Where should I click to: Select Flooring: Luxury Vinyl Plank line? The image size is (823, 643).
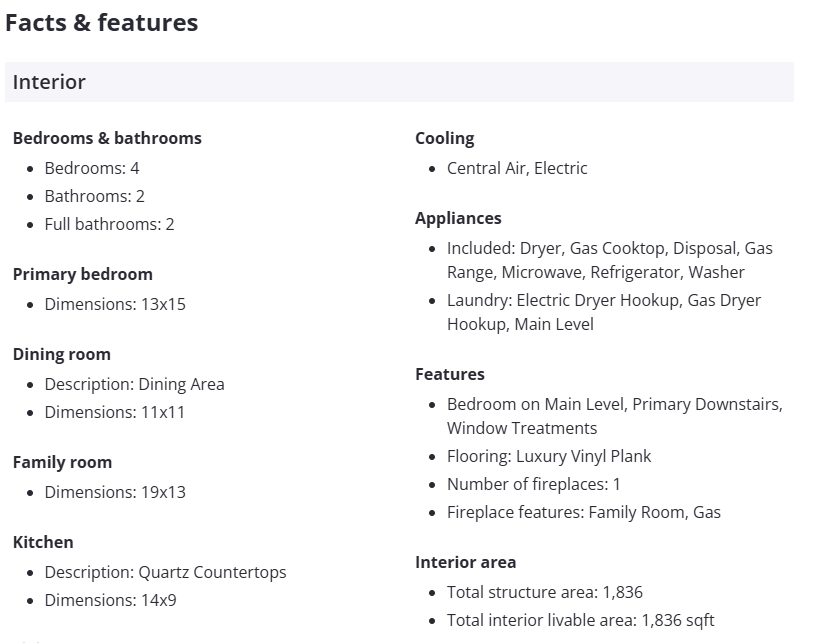pos(549,456)
